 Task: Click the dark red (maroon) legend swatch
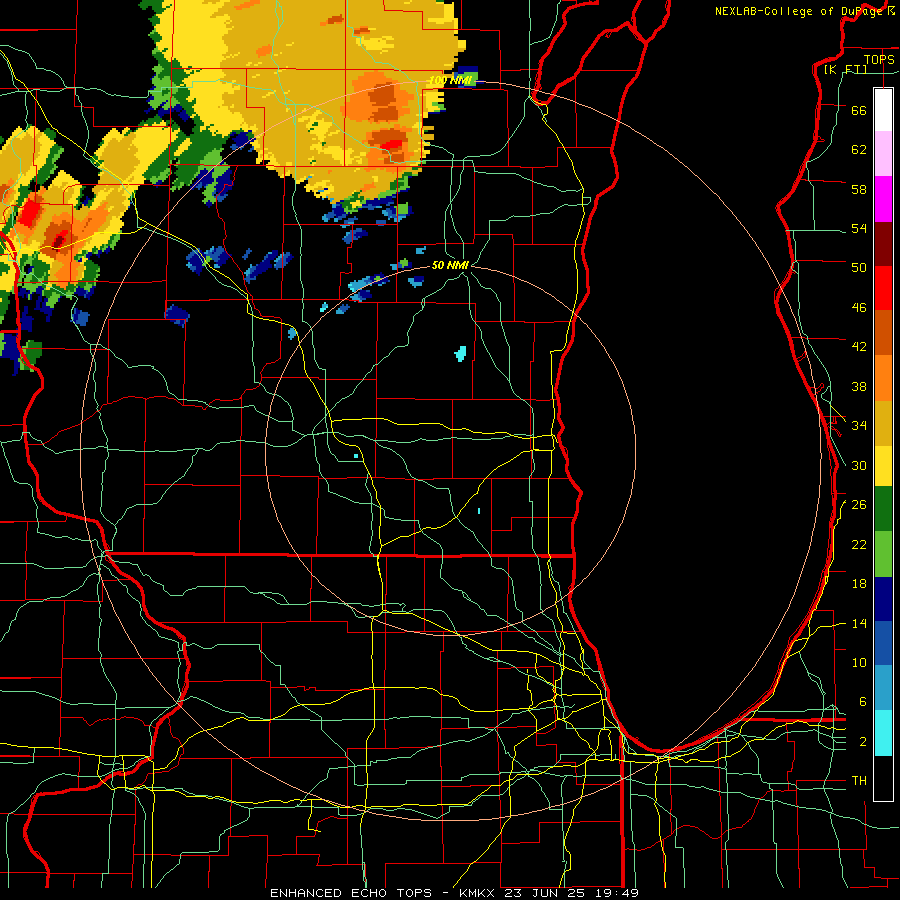[883, 244]
